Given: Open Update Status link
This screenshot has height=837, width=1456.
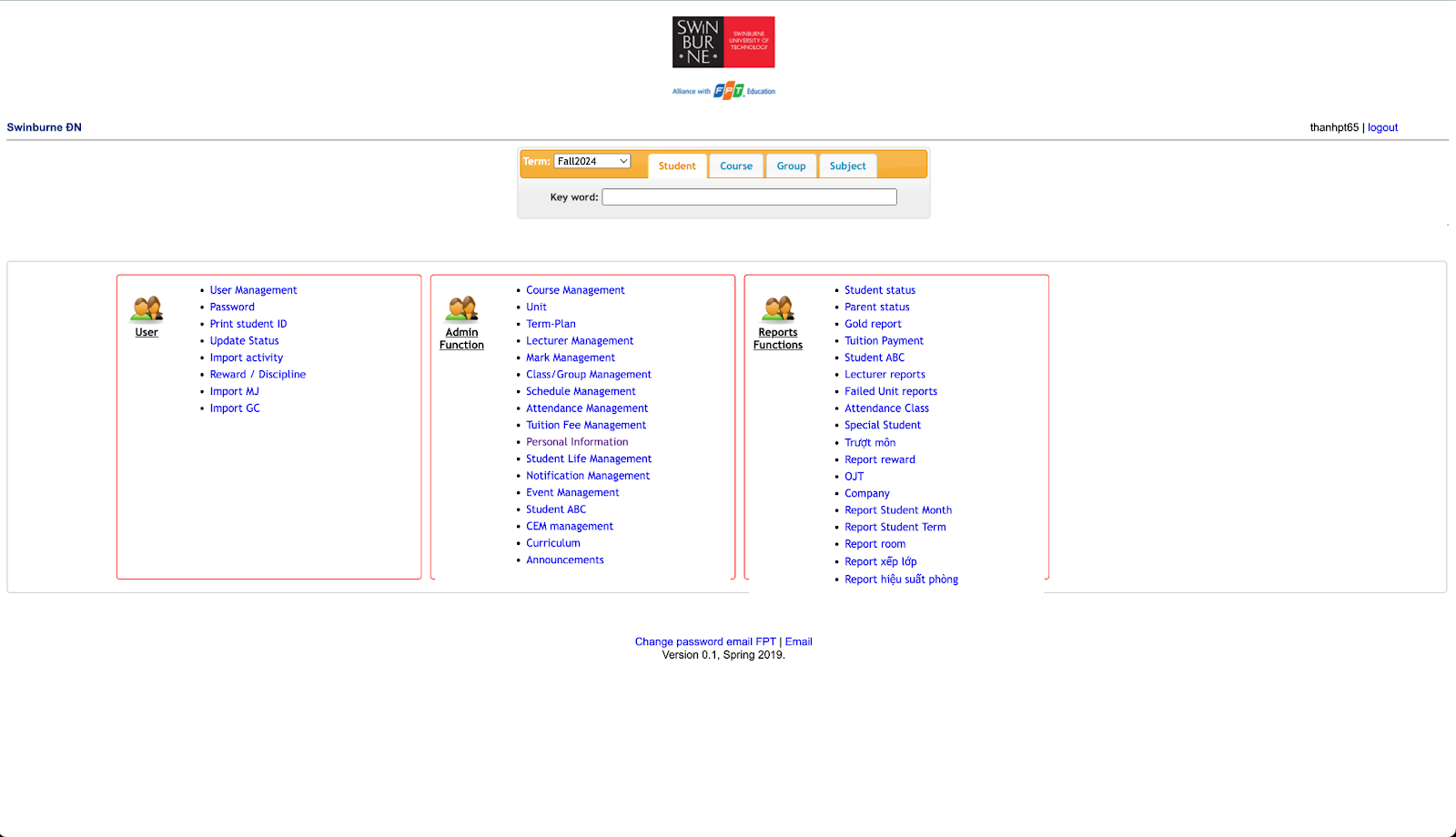Looking at the screenshot, I should tap(244, 340).
